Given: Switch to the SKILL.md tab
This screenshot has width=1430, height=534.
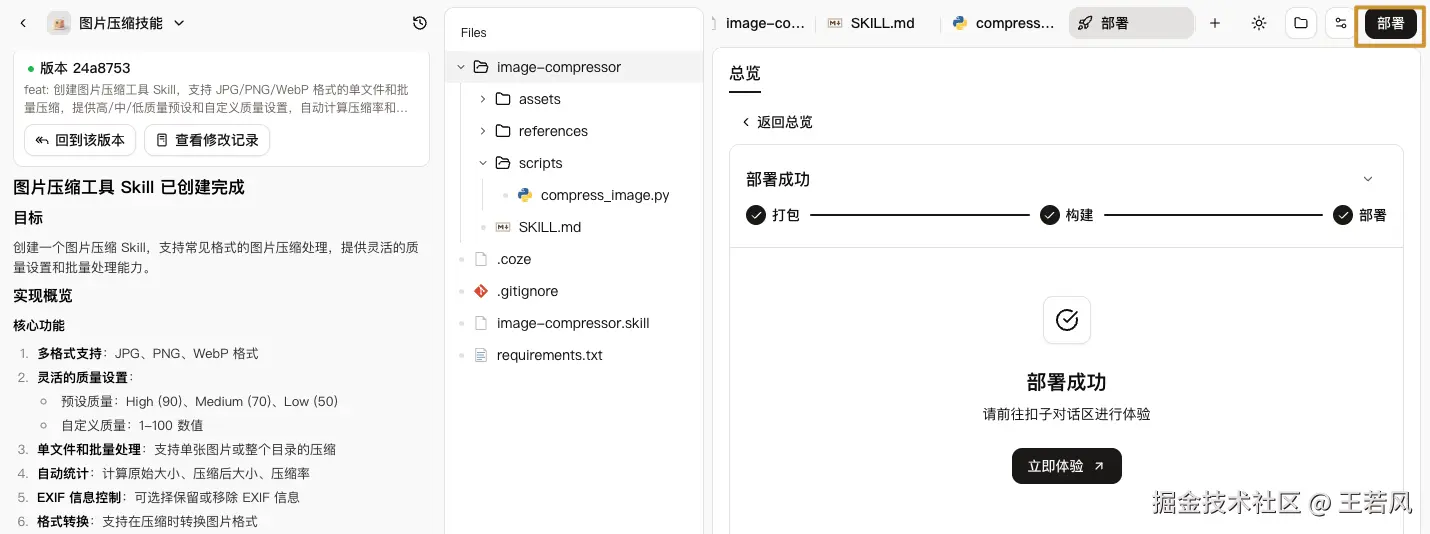Looking at the screenshot, I should pyautogui.click(x=871, y=23).
